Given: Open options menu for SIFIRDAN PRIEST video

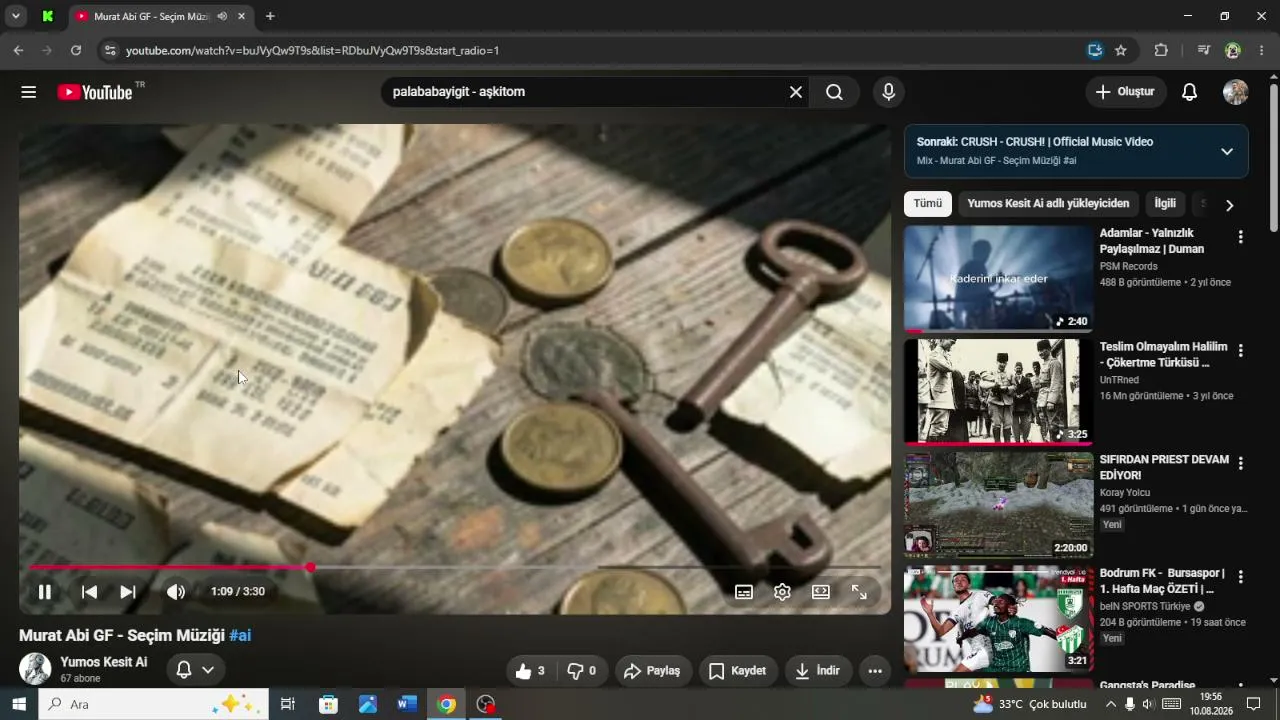Looking at the screenshot, I should pyautogui.click(x=1240, y=464).
